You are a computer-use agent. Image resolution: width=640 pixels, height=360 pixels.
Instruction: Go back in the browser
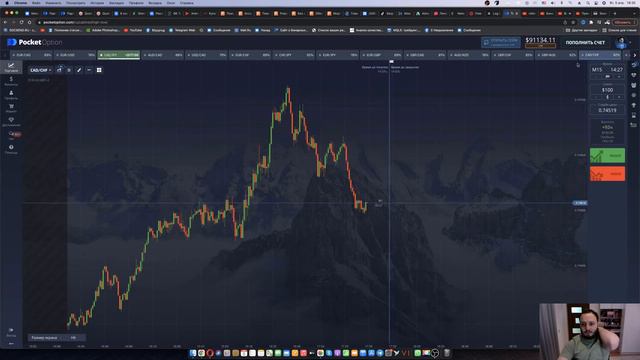click(x=5, y=22)
